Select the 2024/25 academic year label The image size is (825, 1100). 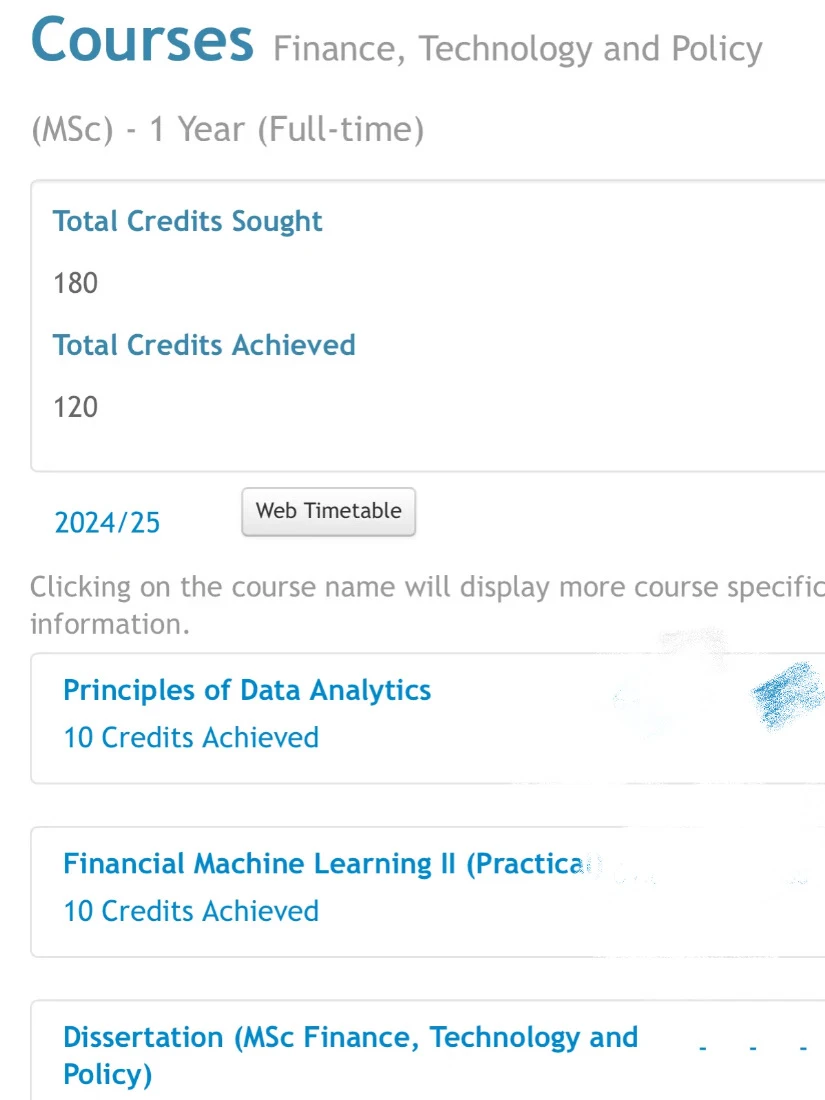coord(107,523)
